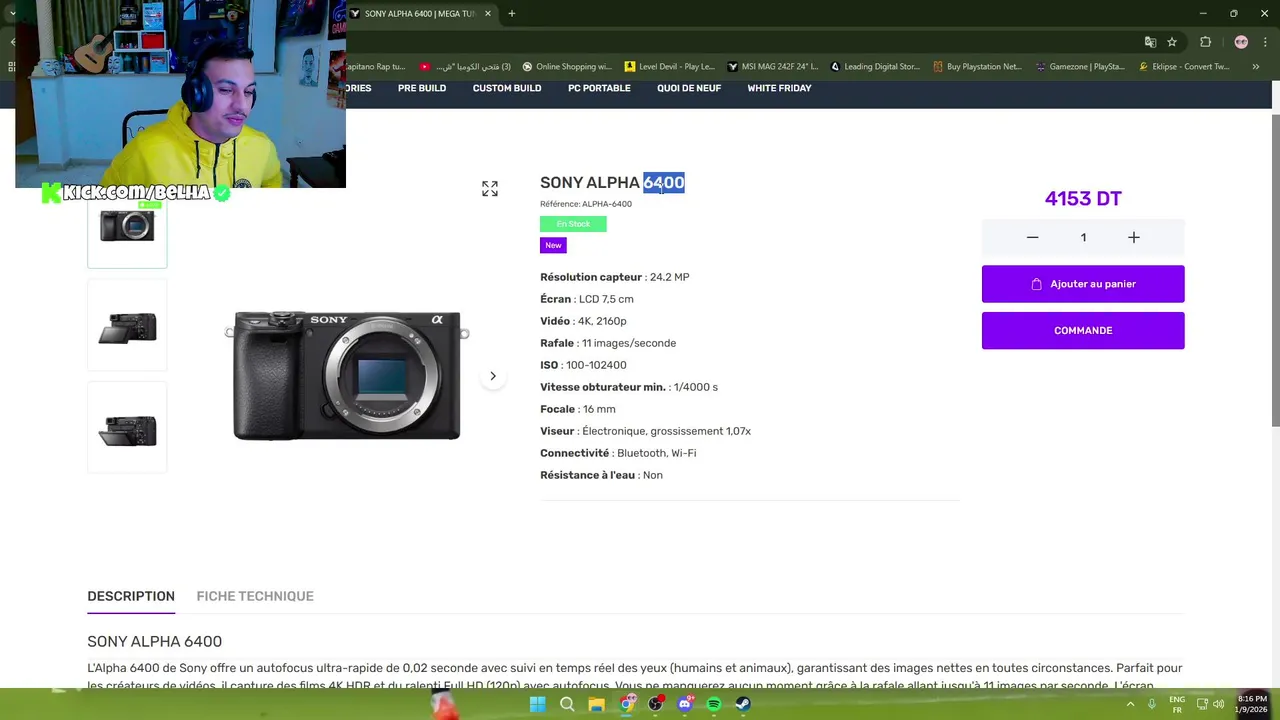Bookmark this page with the star icon
The width and height of the screenshot is (1280, 720).
[x=1172, y=42]
